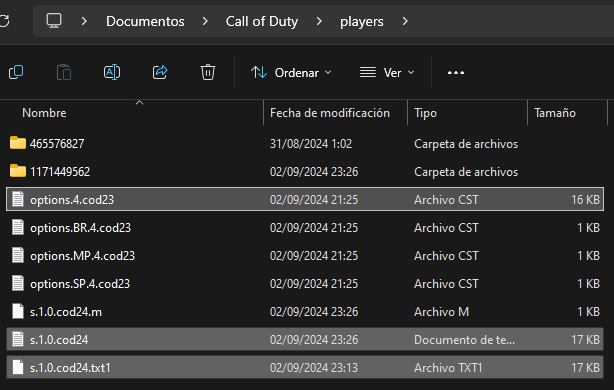Select the file name s.1.0.cod24.txt1
Screen dimensions: 614x390
(70, 368)
